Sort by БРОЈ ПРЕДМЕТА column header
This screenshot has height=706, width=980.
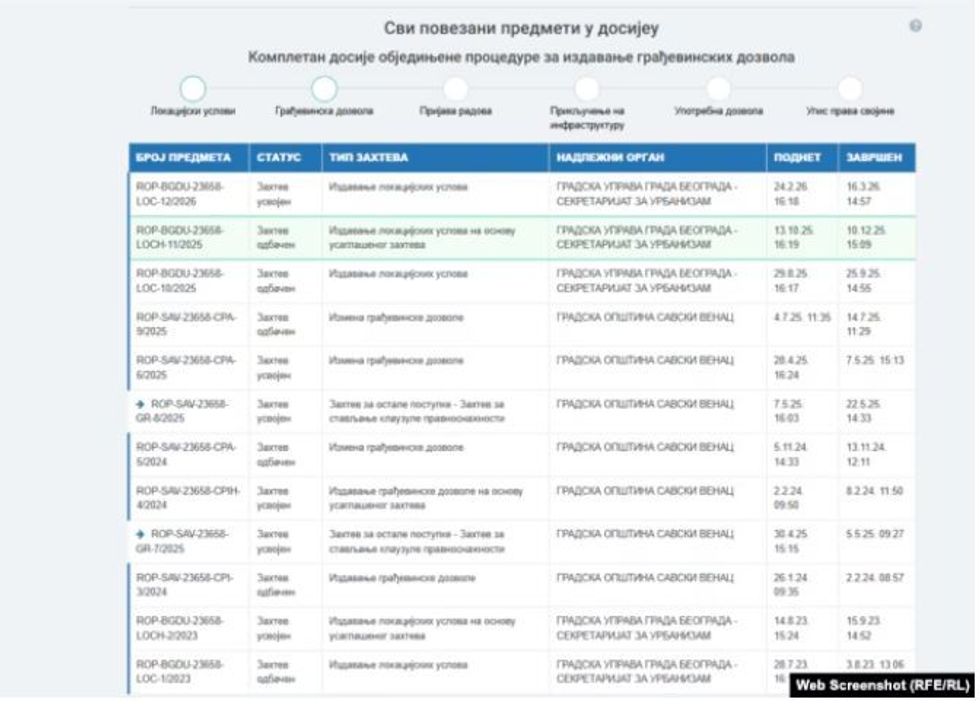point(183,158)
